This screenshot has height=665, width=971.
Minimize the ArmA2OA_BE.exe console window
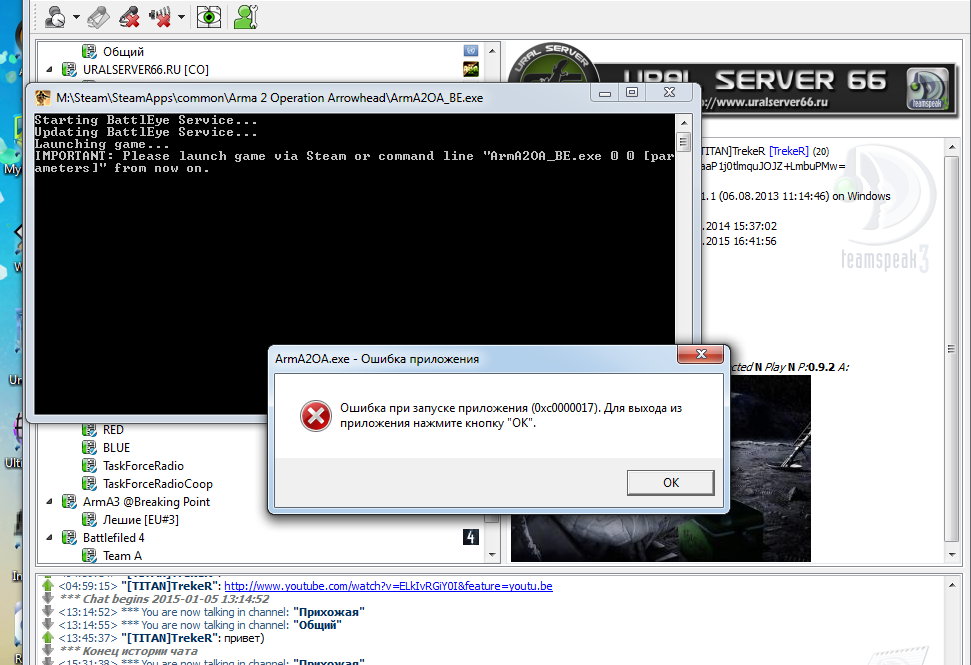coord(605,93)
